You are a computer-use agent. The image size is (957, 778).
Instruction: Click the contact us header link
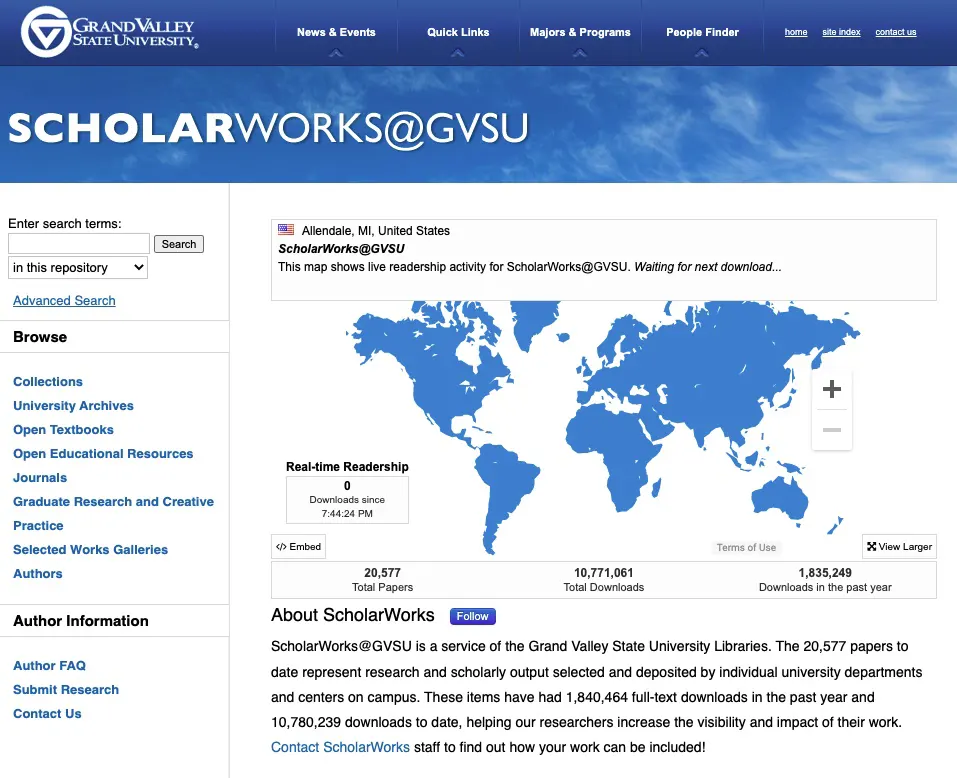click(x=895, y=32)
